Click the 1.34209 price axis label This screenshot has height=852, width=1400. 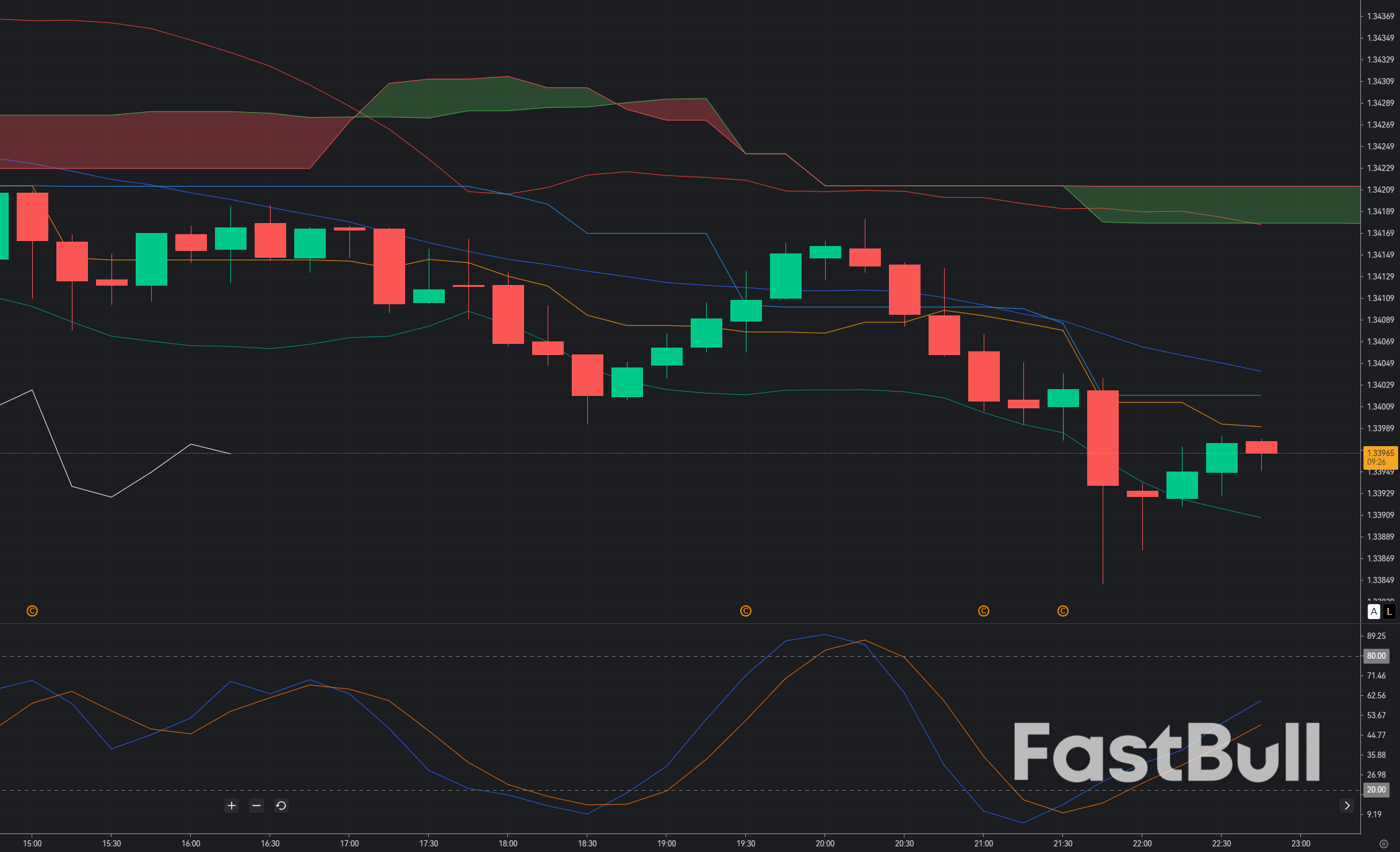click(x=1381, y=190)
